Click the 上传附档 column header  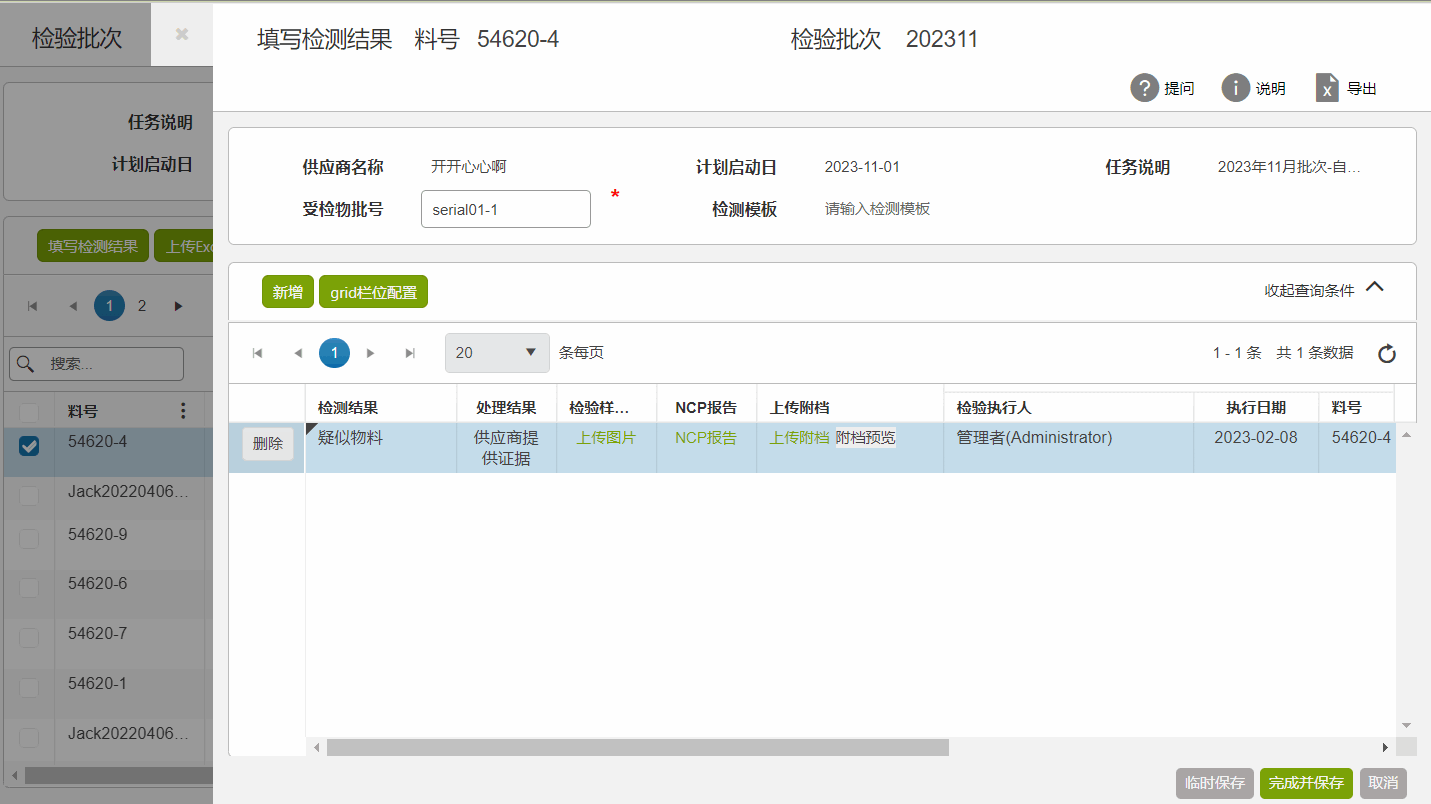(x=800, y=407)
